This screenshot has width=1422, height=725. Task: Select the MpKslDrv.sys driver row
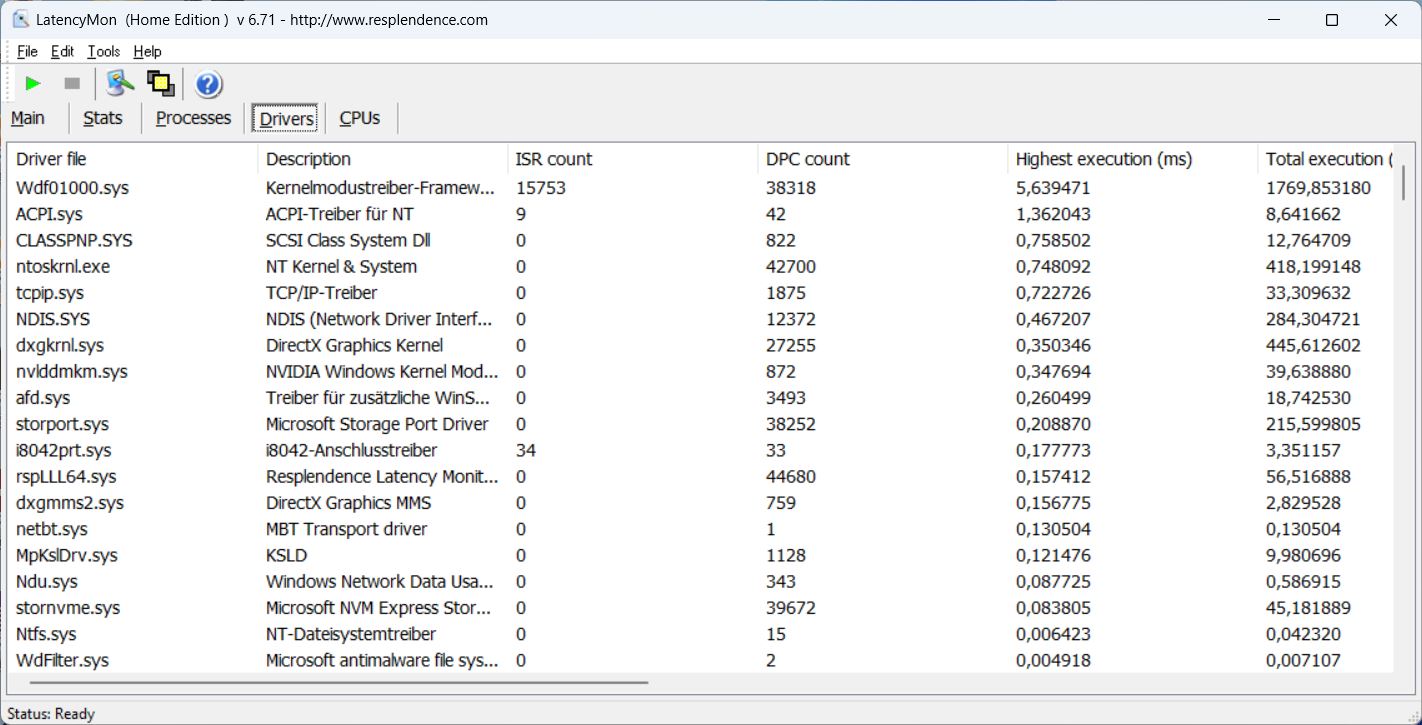(x=700, y=555)
